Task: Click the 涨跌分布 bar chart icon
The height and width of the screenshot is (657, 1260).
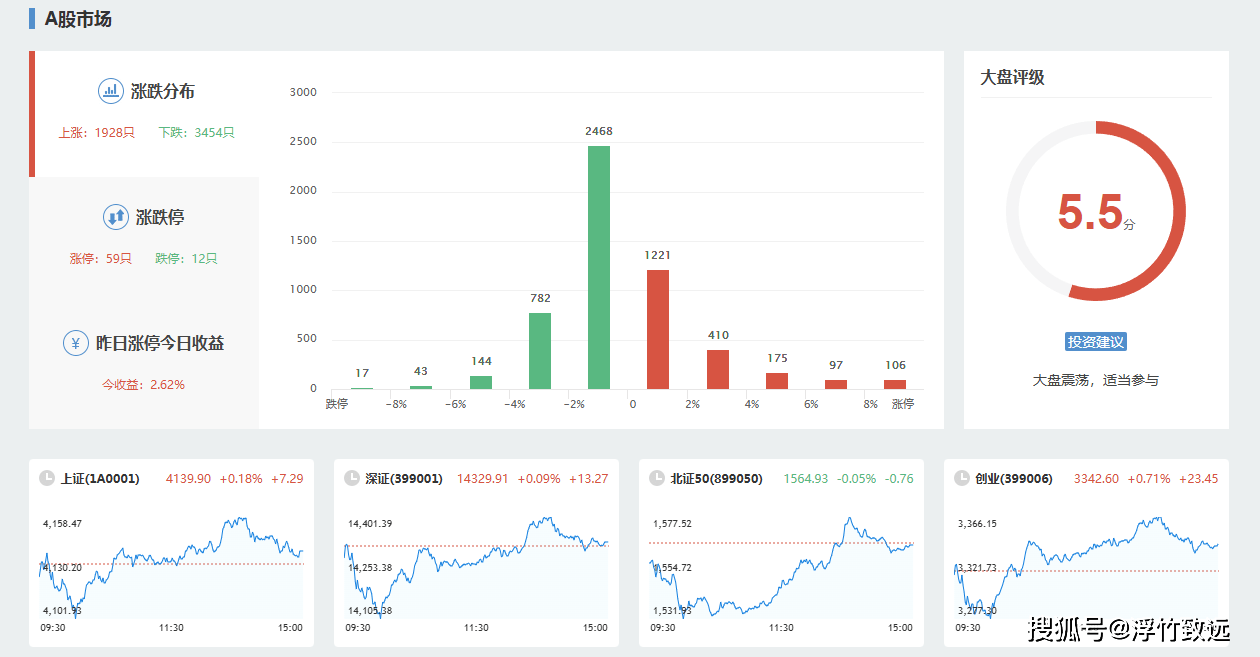Action: tap(110, 91)
